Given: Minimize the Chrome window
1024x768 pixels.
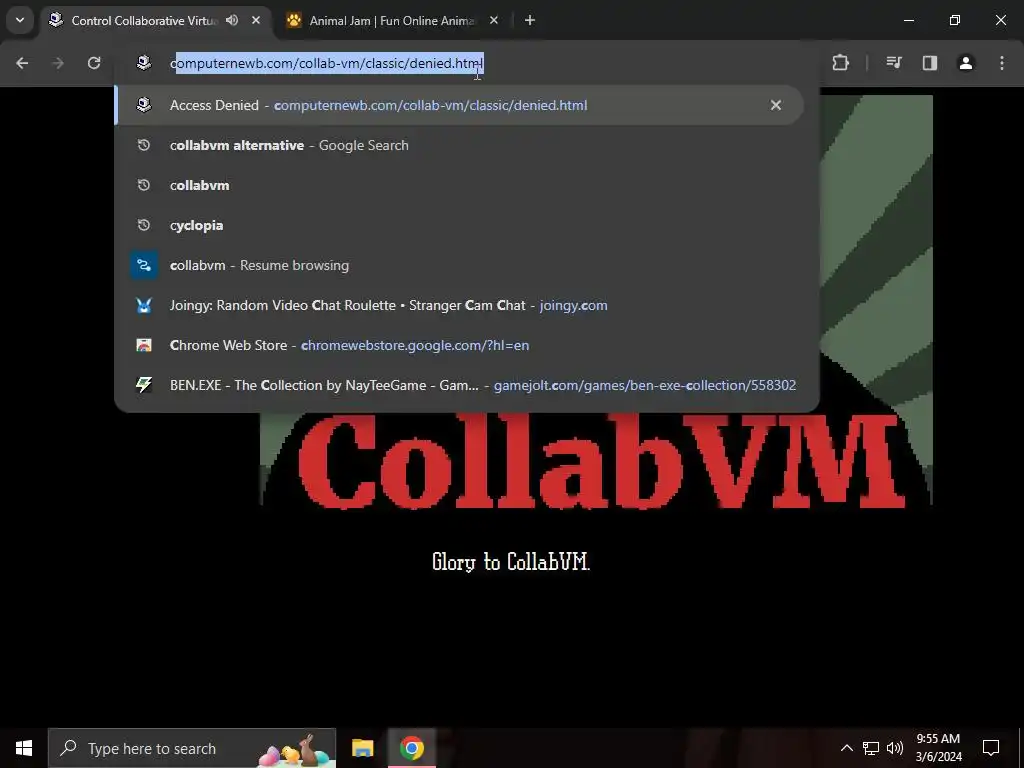Looking at the screenshot, I should coord(908,20).
